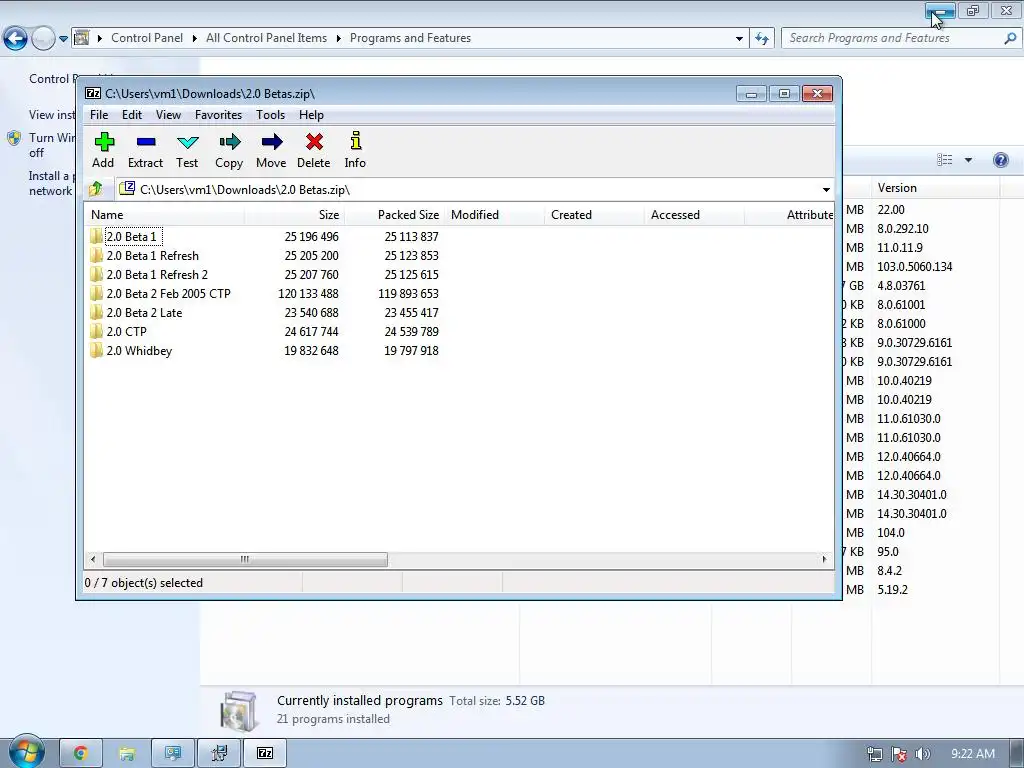Click Programs and Features breadcrumb
1024x768 pixels.
tap(410, 38)
